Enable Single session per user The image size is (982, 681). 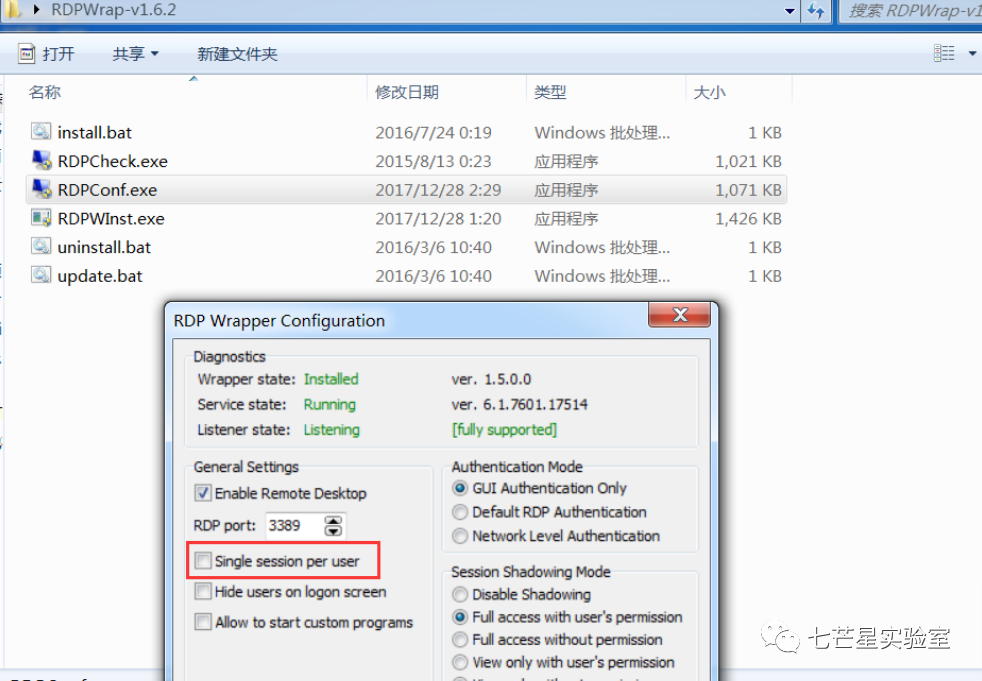coord(204,561)
